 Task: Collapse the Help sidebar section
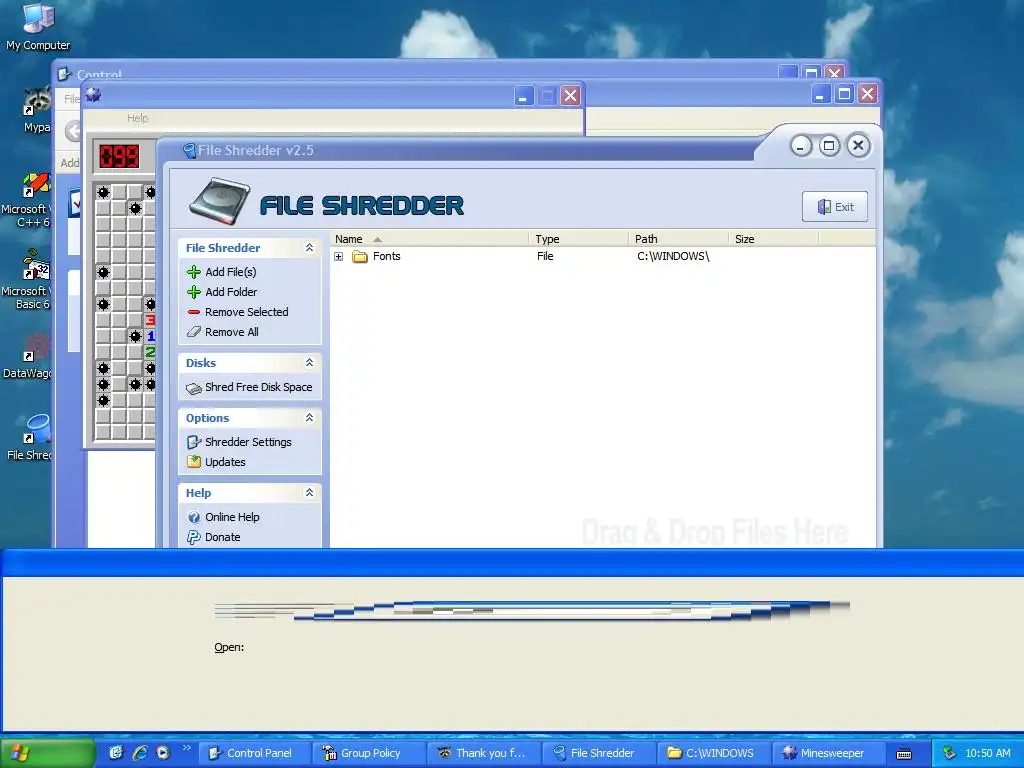pos(310,492)
